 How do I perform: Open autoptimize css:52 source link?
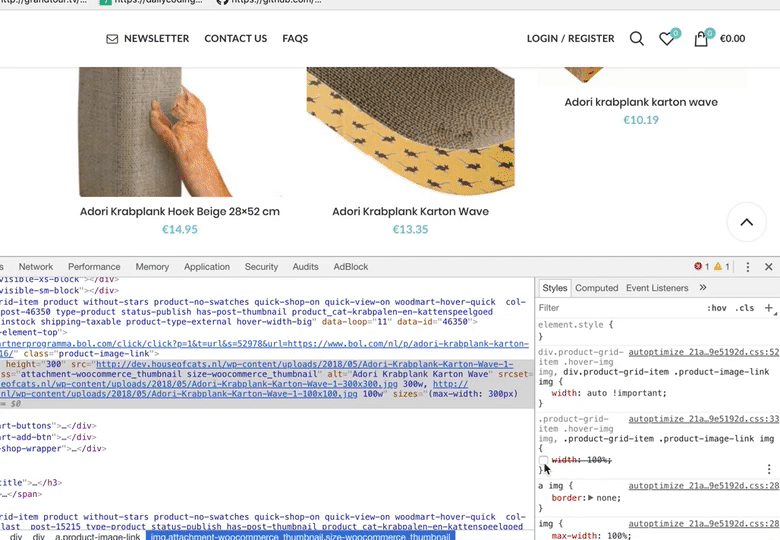point(703,352)
